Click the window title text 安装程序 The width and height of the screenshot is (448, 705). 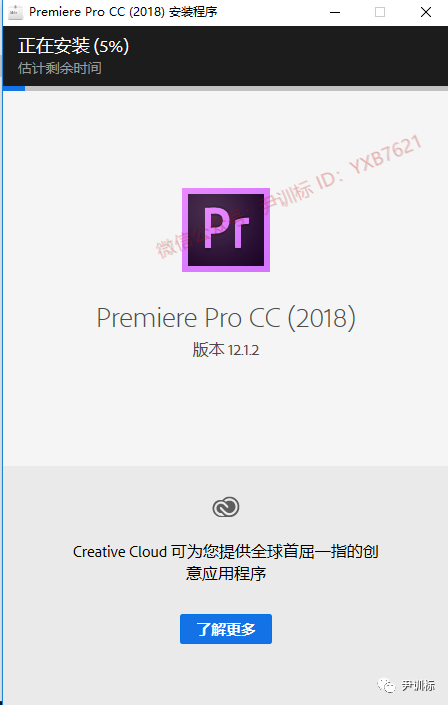click(x=193, y=12)
